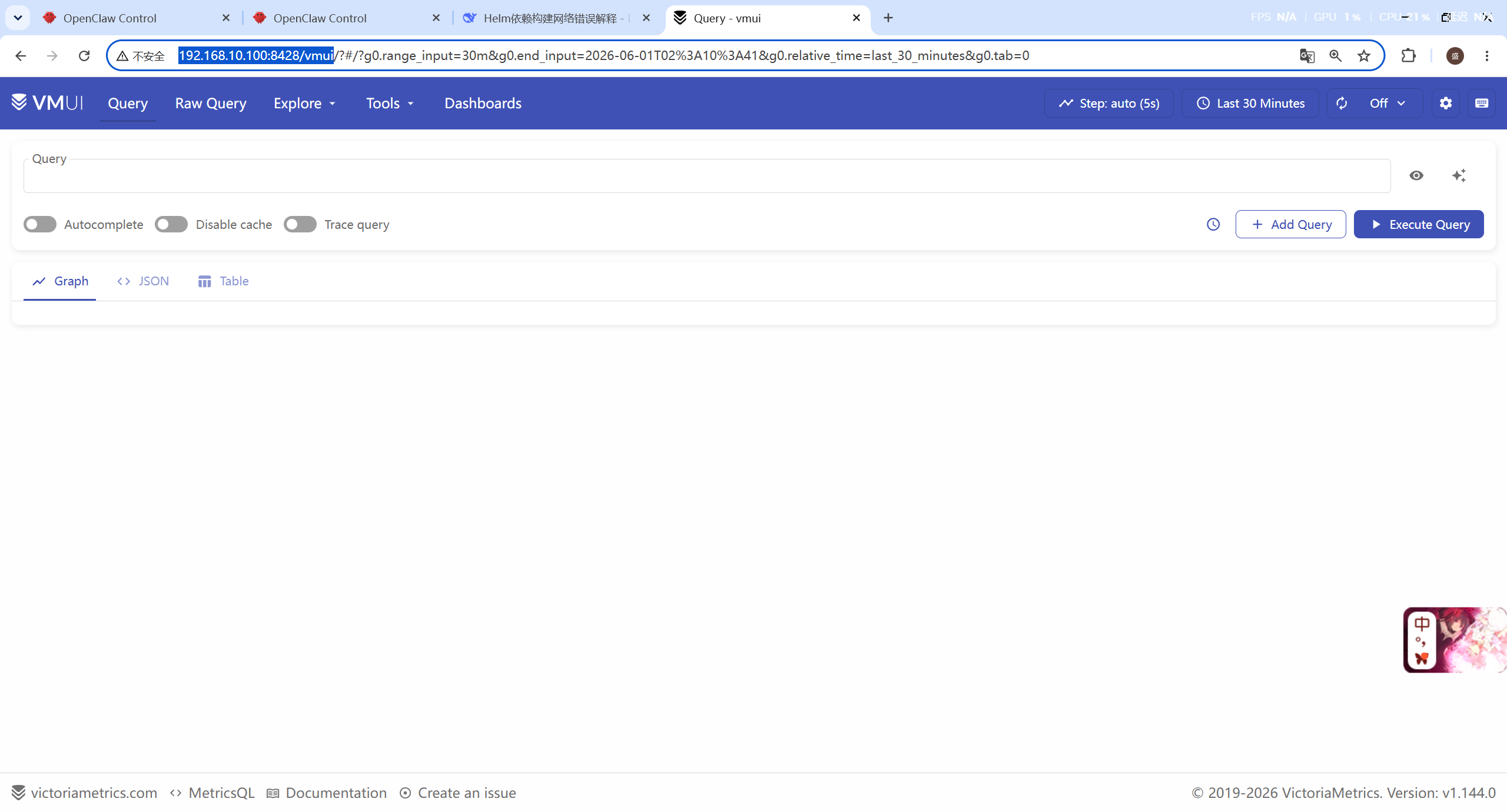Click Add Query button

pos(1291,224)
